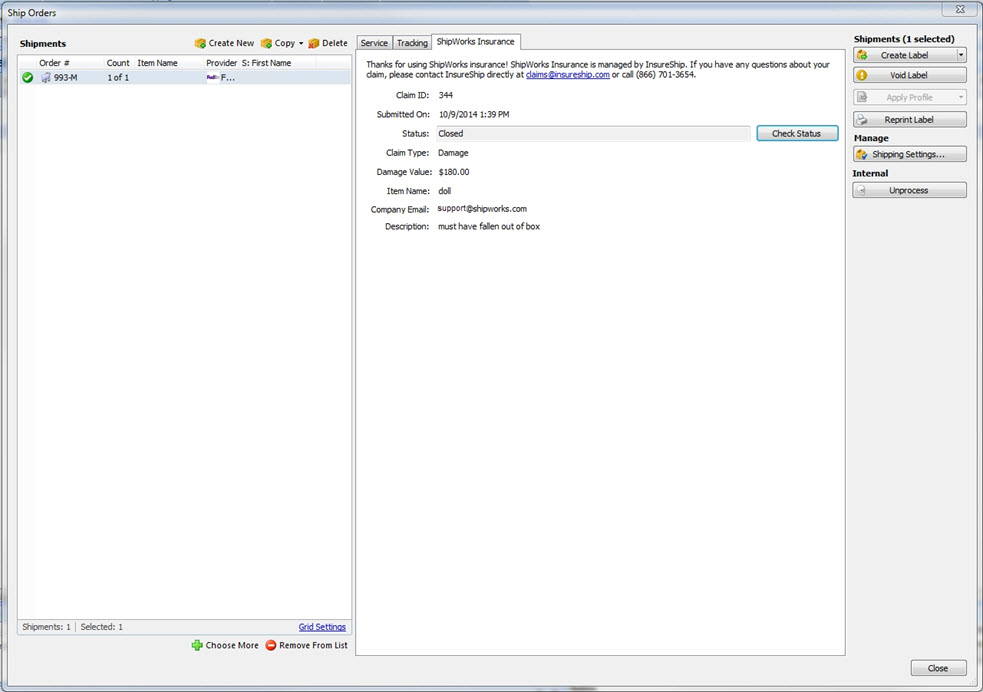
Task: Click the green checkmark status icon
Action: point(28,78)
